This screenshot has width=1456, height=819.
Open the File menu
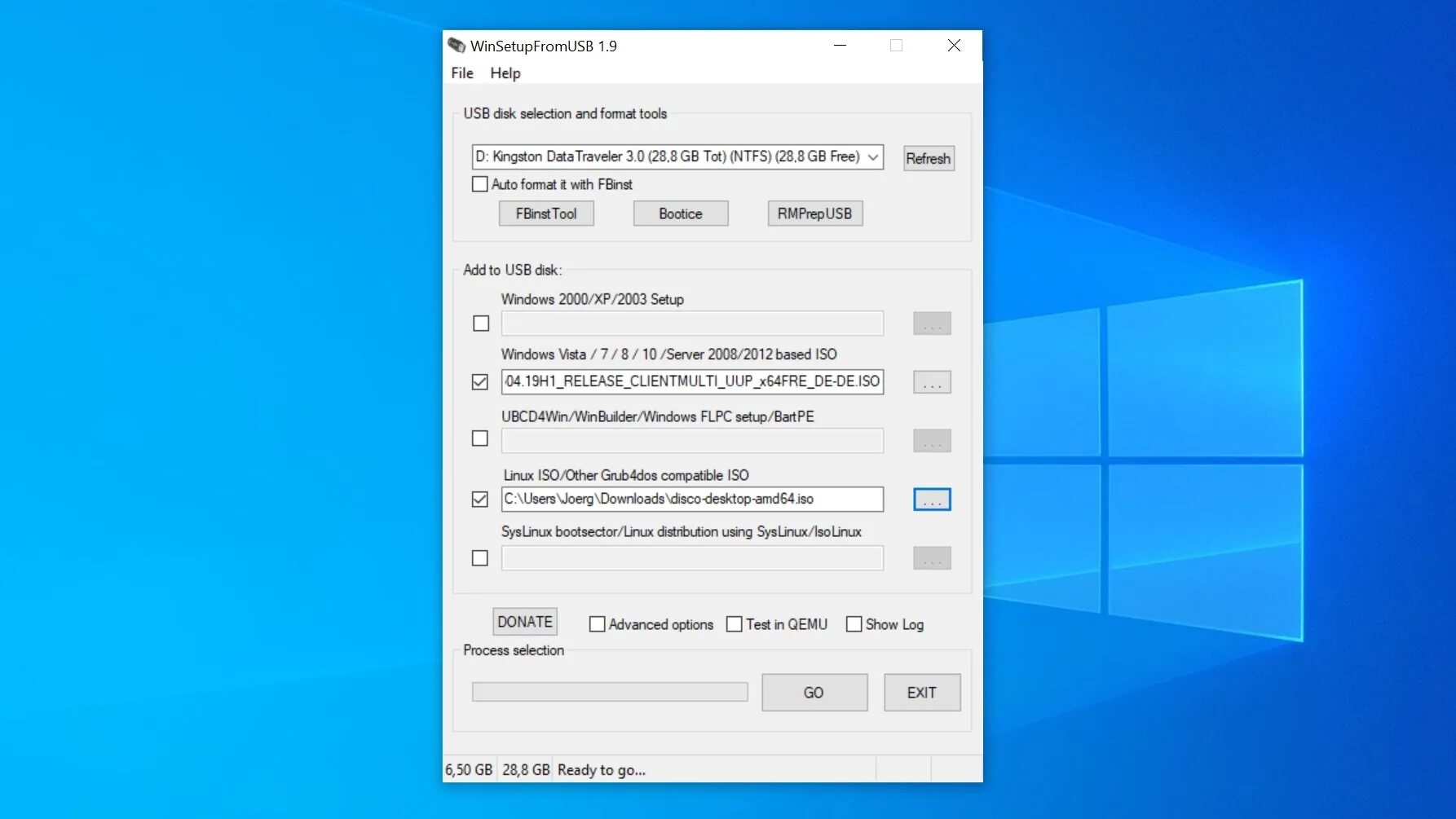click(x=462, y=73)
